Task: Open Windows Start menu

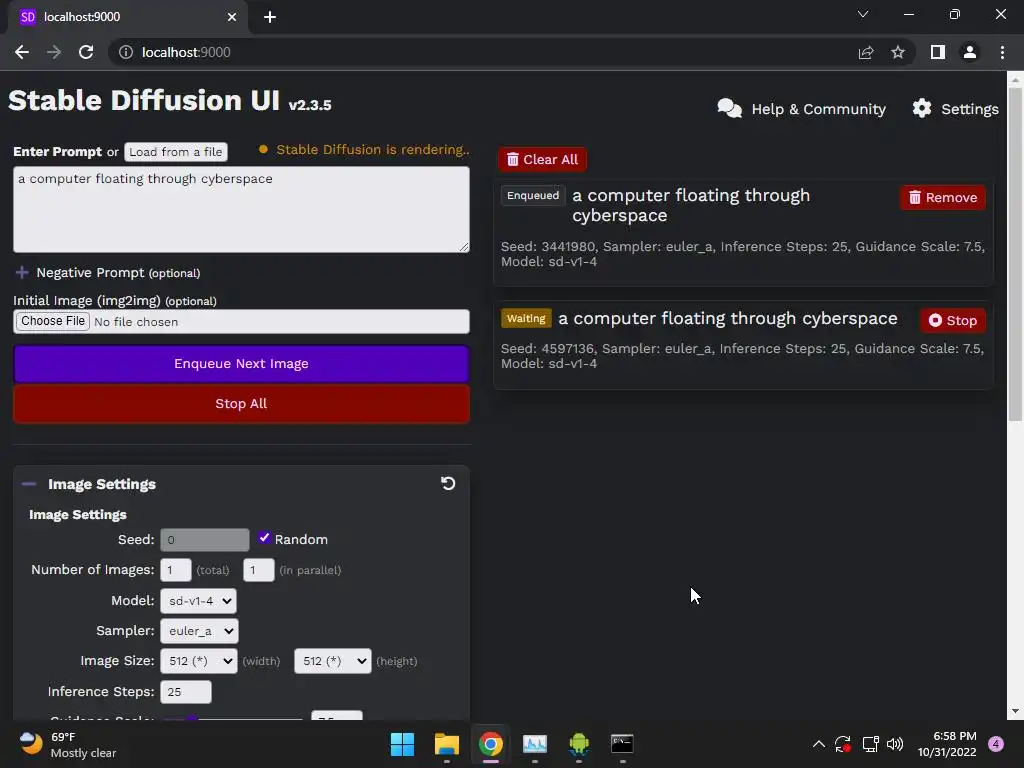Action: pos(402,744)
